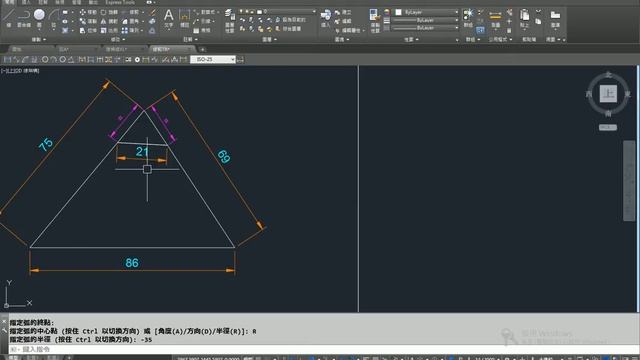The width and height of the screenshot is (640, 360).
Task: Click the Group icon
Action: pos(468,18)
